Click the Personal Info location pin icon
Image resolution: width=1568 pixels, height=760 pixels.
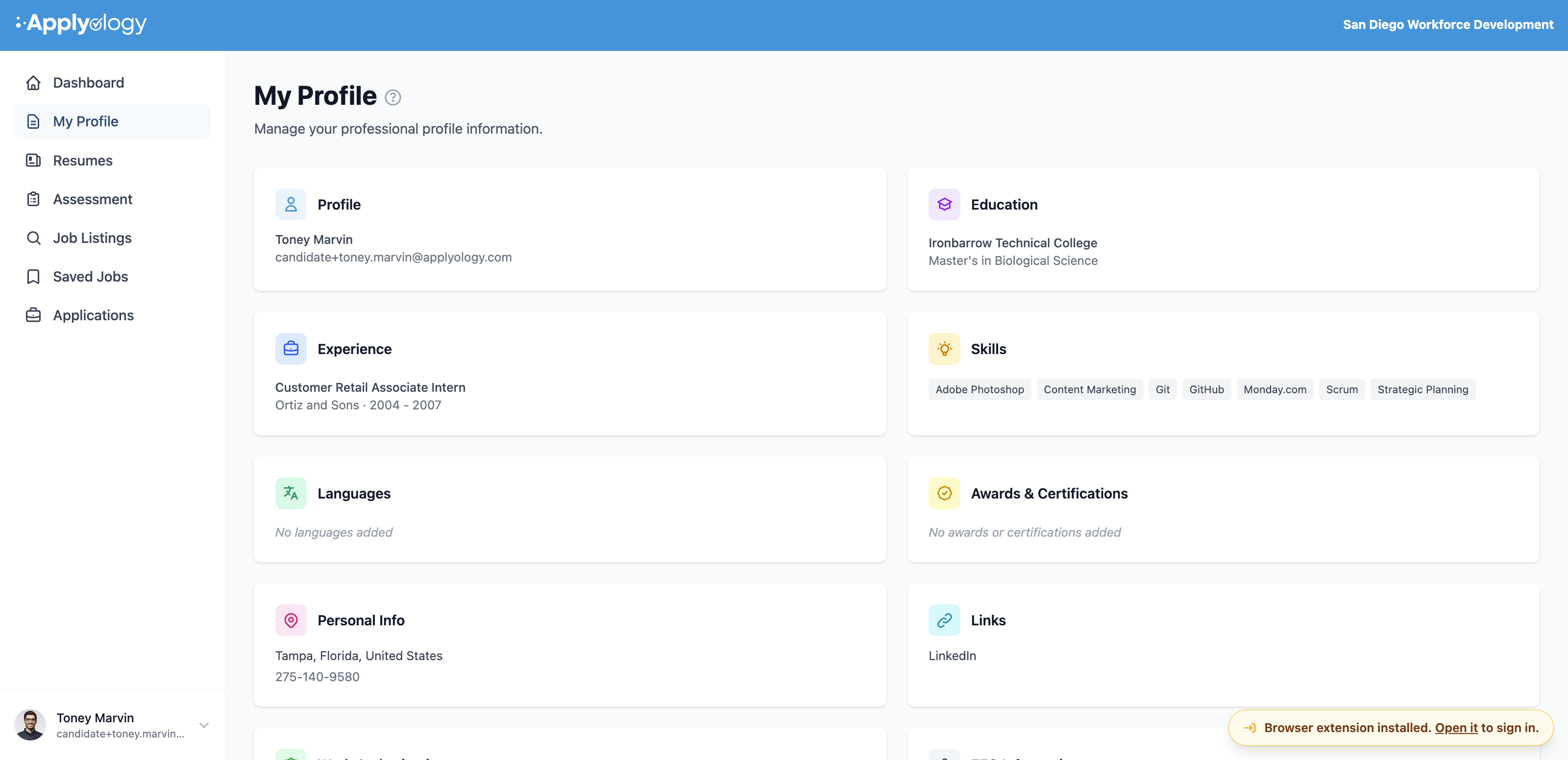(x=291, y=620)
